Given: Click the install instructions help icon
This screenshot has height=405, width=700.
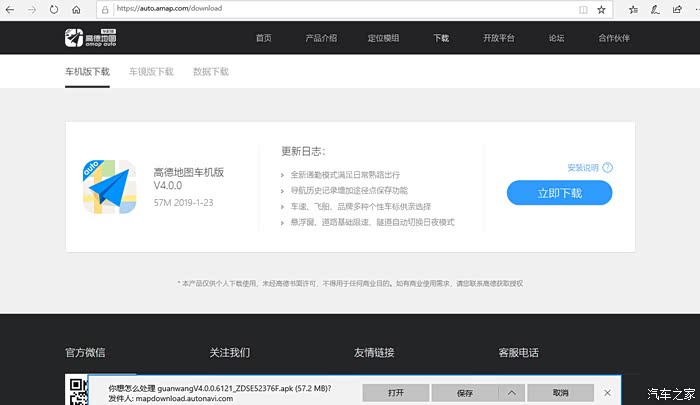Looking at the screenshot, I should pyautogui.click(x=607, y=168).
